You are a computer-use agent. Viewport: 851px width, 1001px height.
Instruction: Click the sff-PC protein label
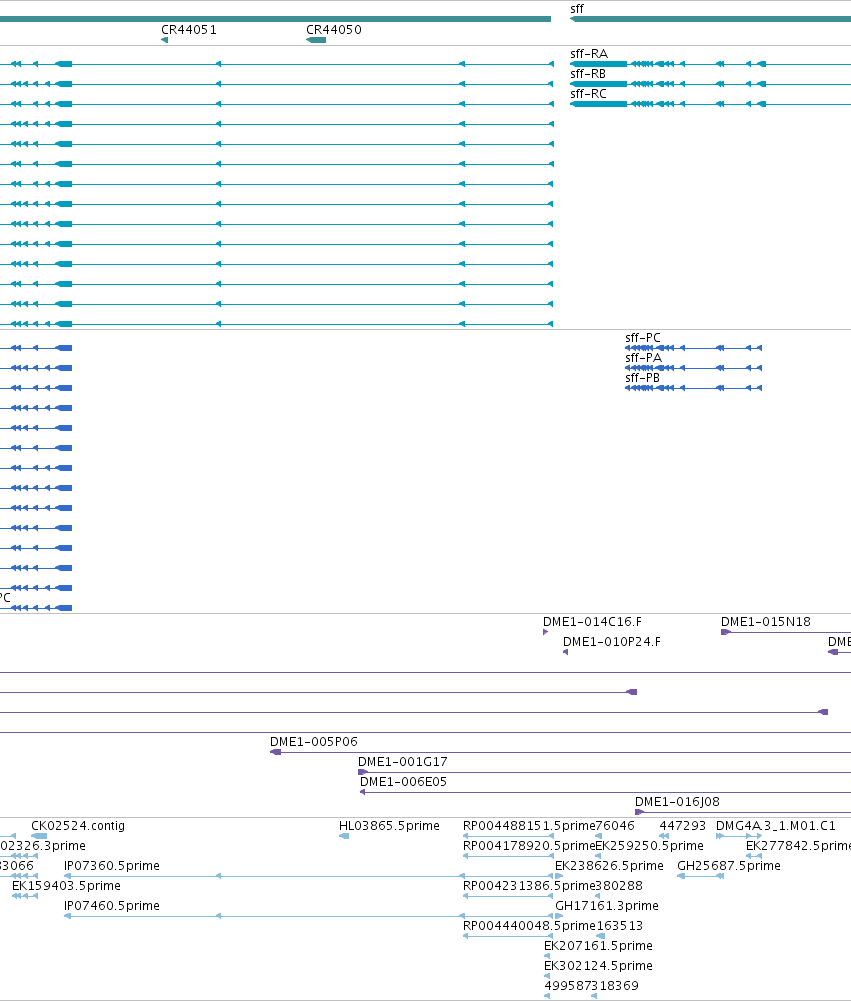pos(642,338)
